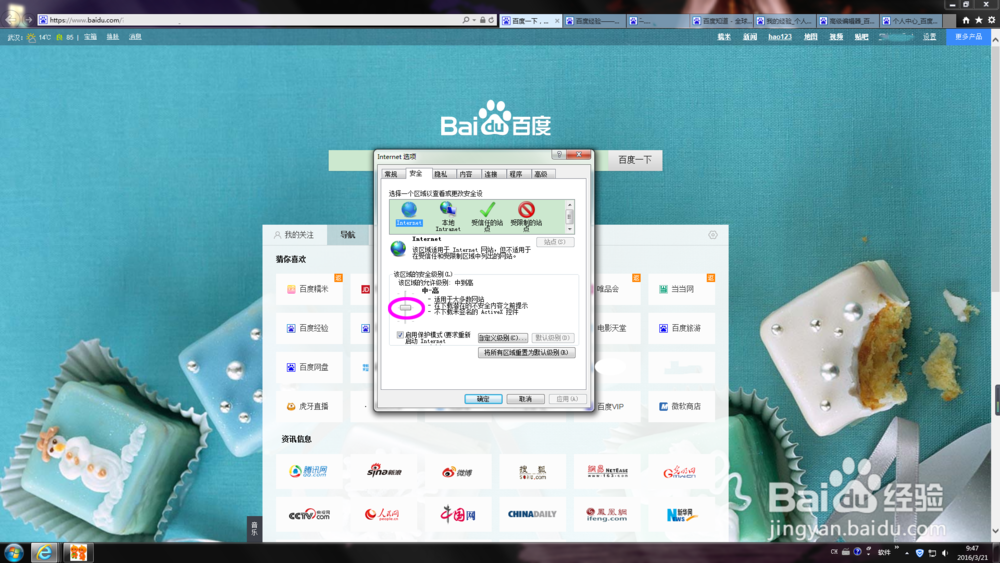Switch to 百度知道 browser tab
The height and width of the screenshot is (563, 1000).
(x=722, y=21)
